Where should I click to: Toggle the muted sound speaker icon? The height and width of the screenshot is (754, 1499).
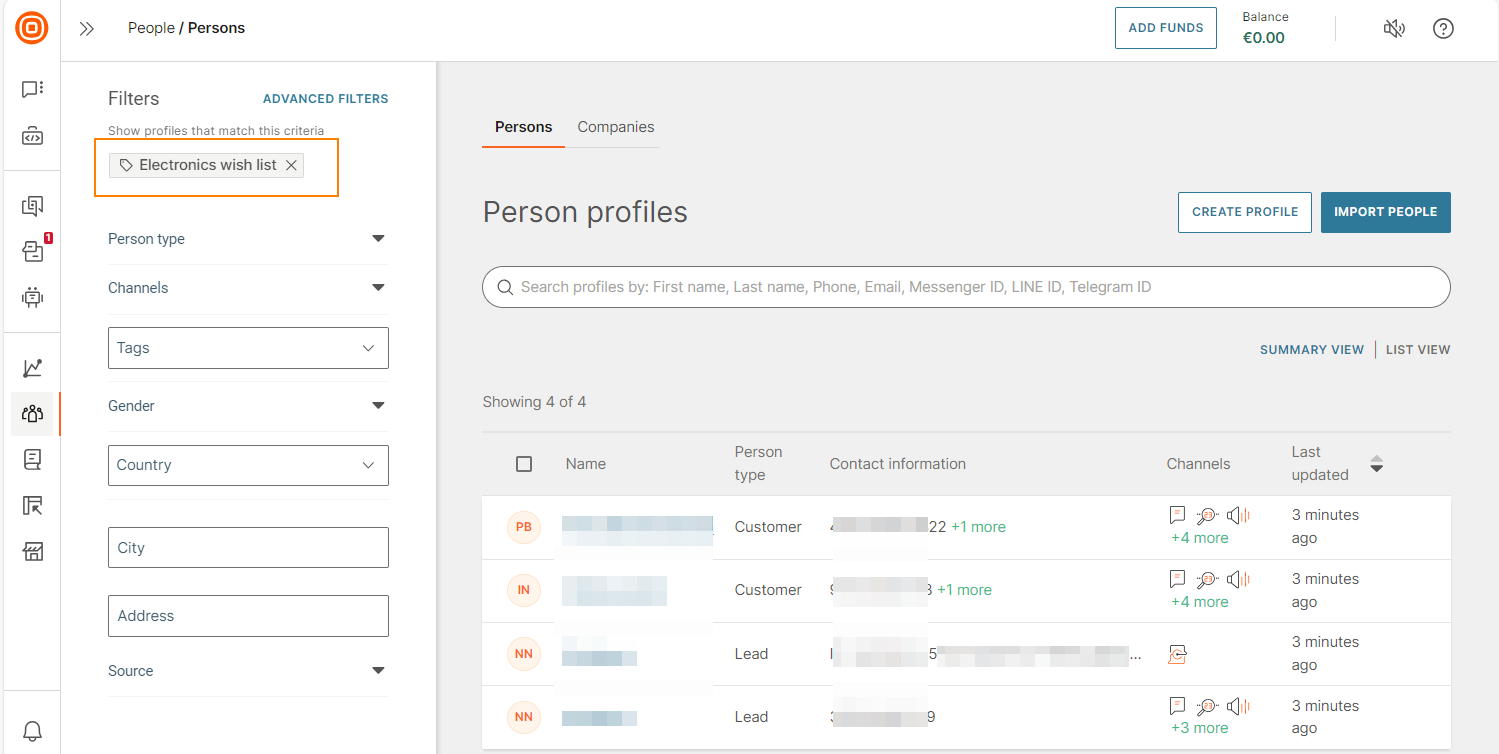[1394, 29]
